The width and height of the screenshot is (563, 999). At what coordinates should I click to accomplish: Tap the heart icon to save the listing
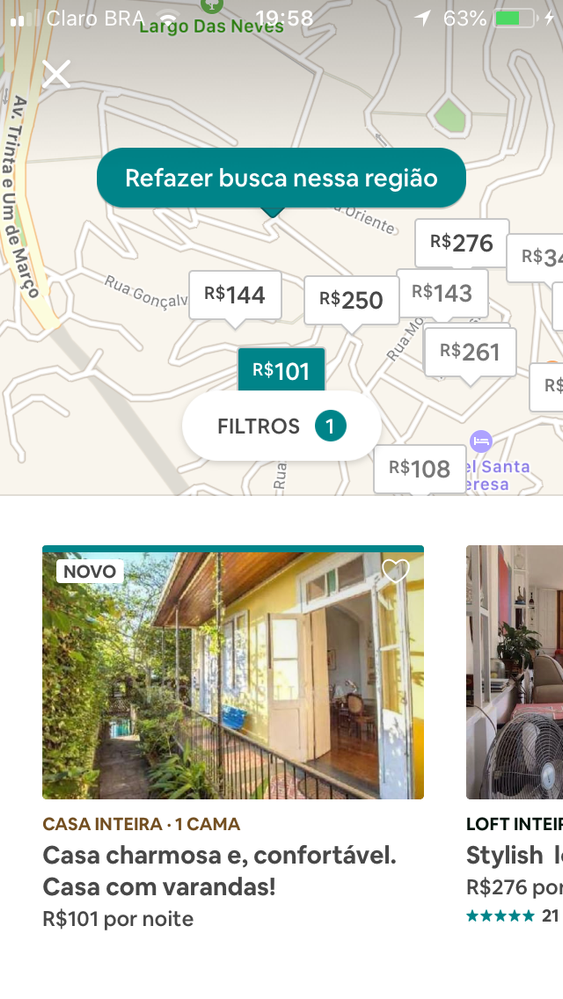tap(396, 571)
